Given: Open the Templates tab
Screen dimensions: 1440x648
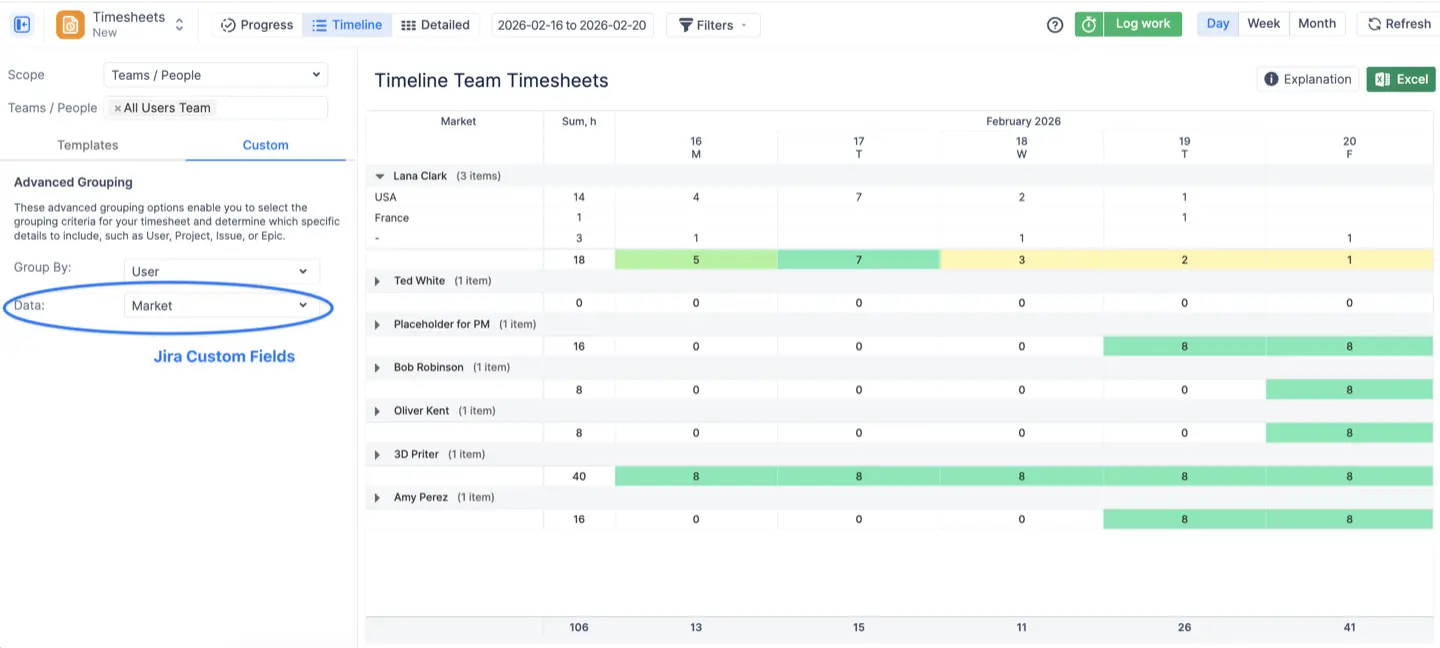Looking at the screenshot, I should tap(87, 144).
